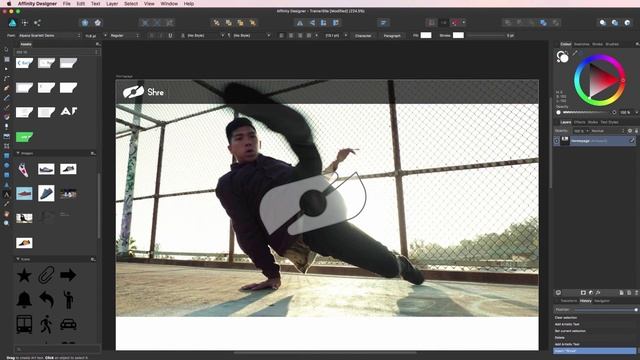Click the Move to Front arrange icon
This screenshot has height=360, width=640.
[253, 23]
